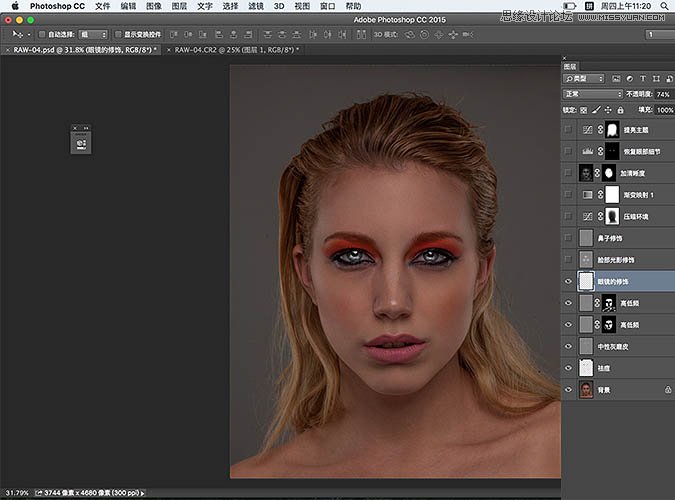The height and width of the screenshot is (500, 675).
Task: Open the 正常 blend mode dropdown
Action: (593, 94)
